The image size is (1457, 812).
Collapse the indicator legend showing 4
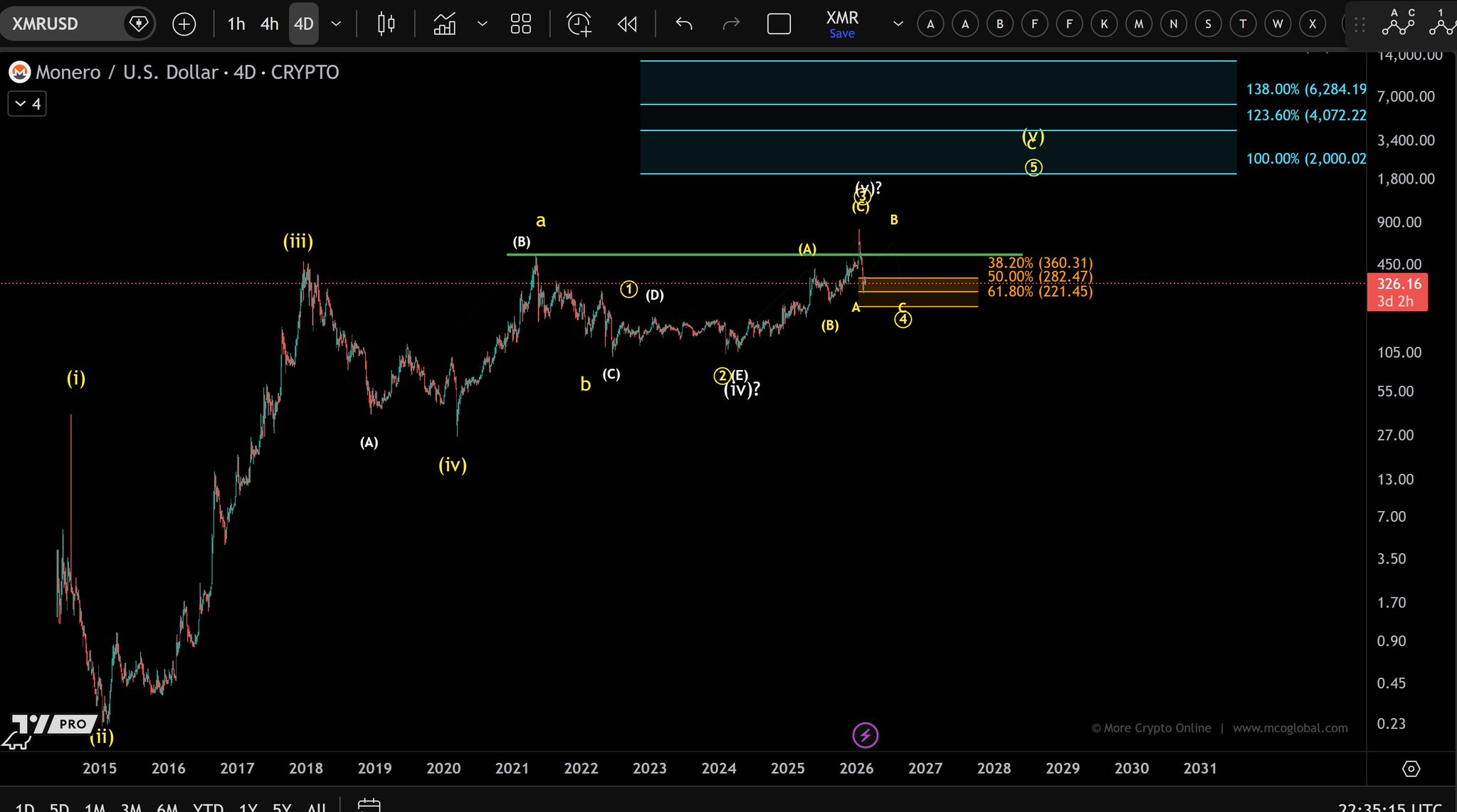28,104
